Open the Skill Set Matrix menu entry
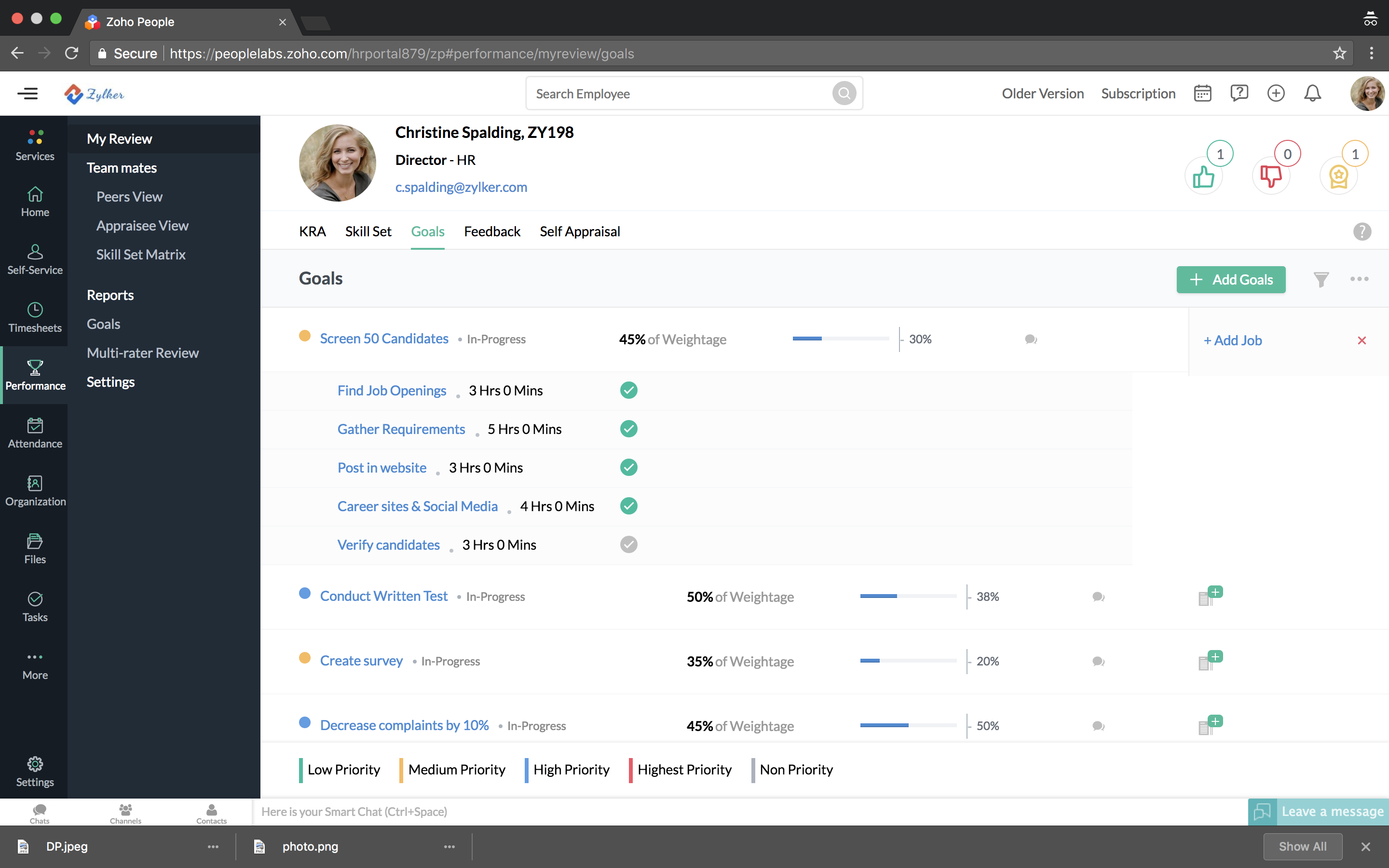Screen dimensions: 1389x868 141,254
